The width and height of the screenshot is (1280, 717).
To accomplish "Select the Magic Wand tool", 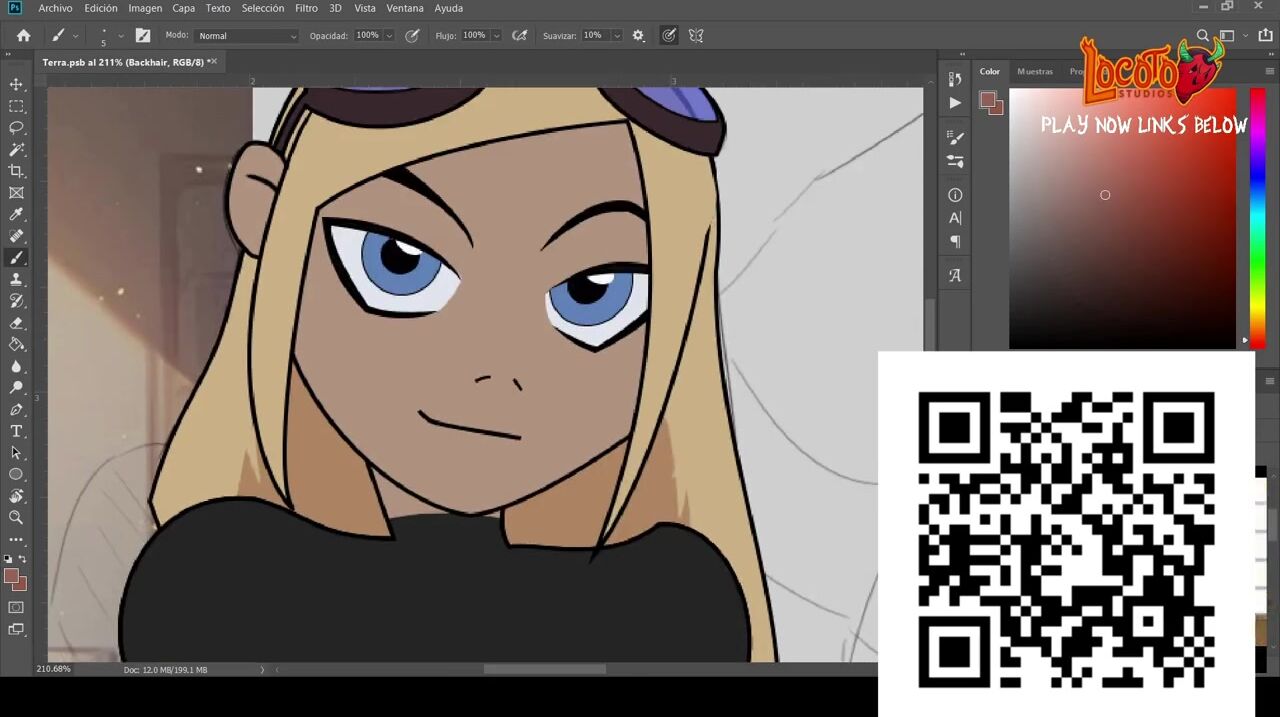I will pos(16,149).
